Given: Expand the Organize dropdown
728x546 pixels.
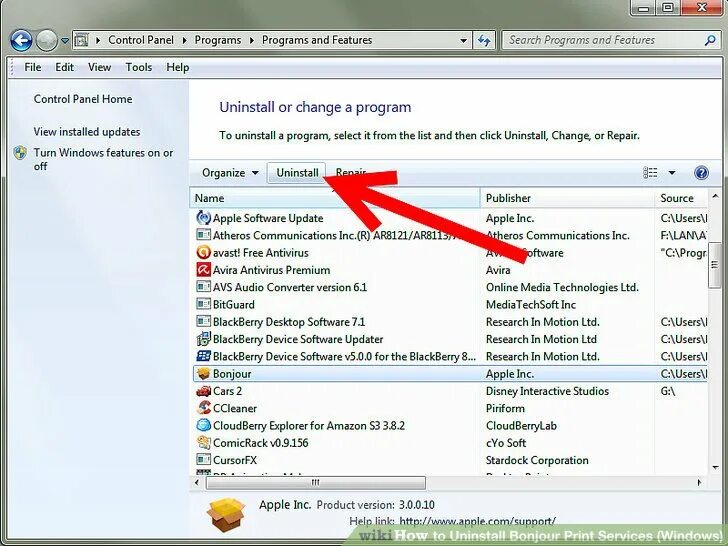Looking at the screenshot, I should coord(230,173).
